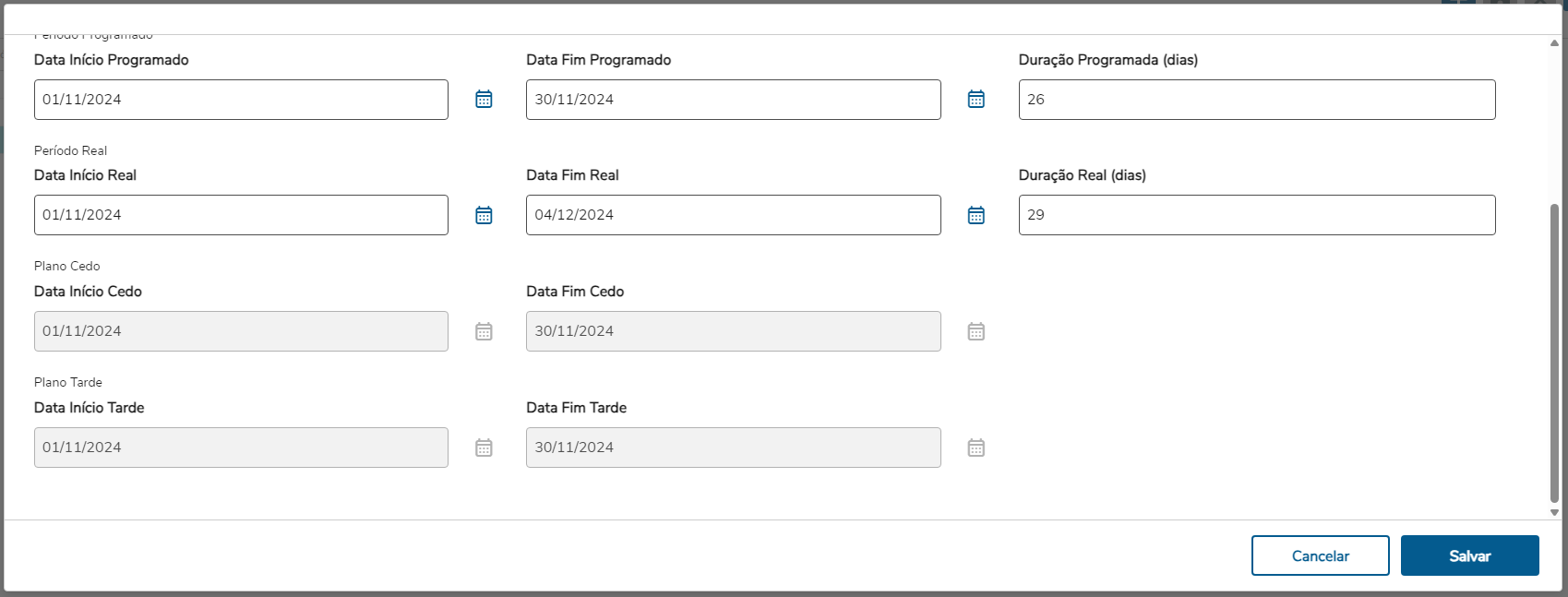Open calendar picker for Data Início Real

coord(484,215)
